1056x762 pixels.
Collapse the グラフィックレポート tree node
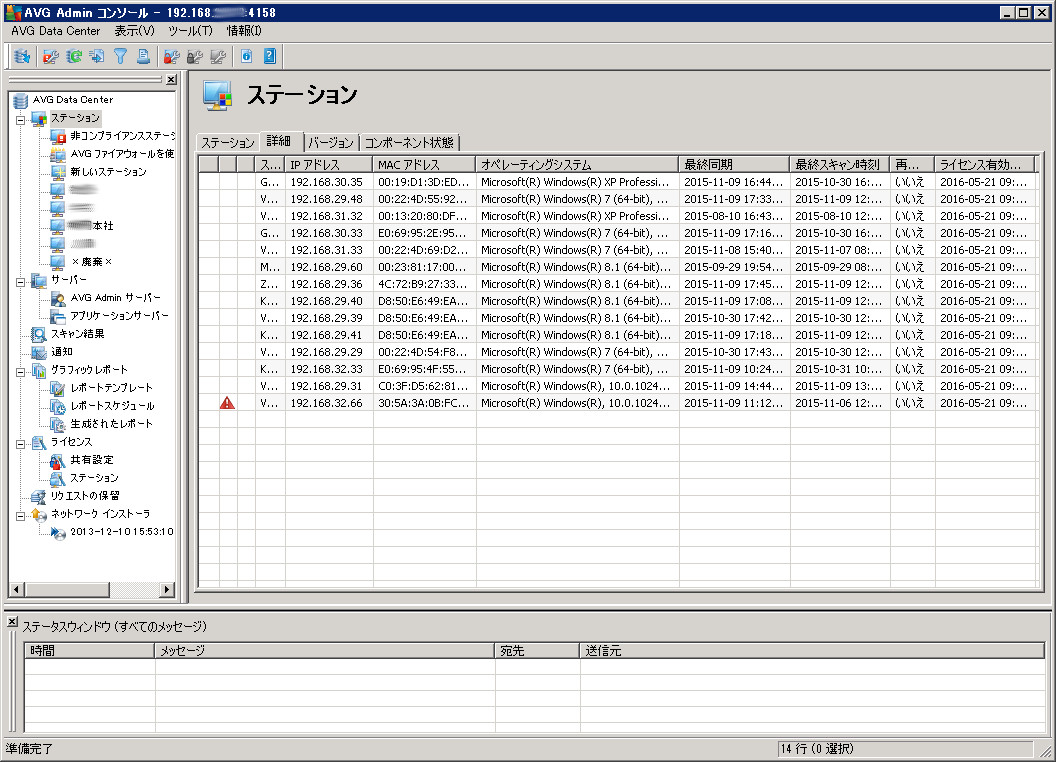[21, 372]
